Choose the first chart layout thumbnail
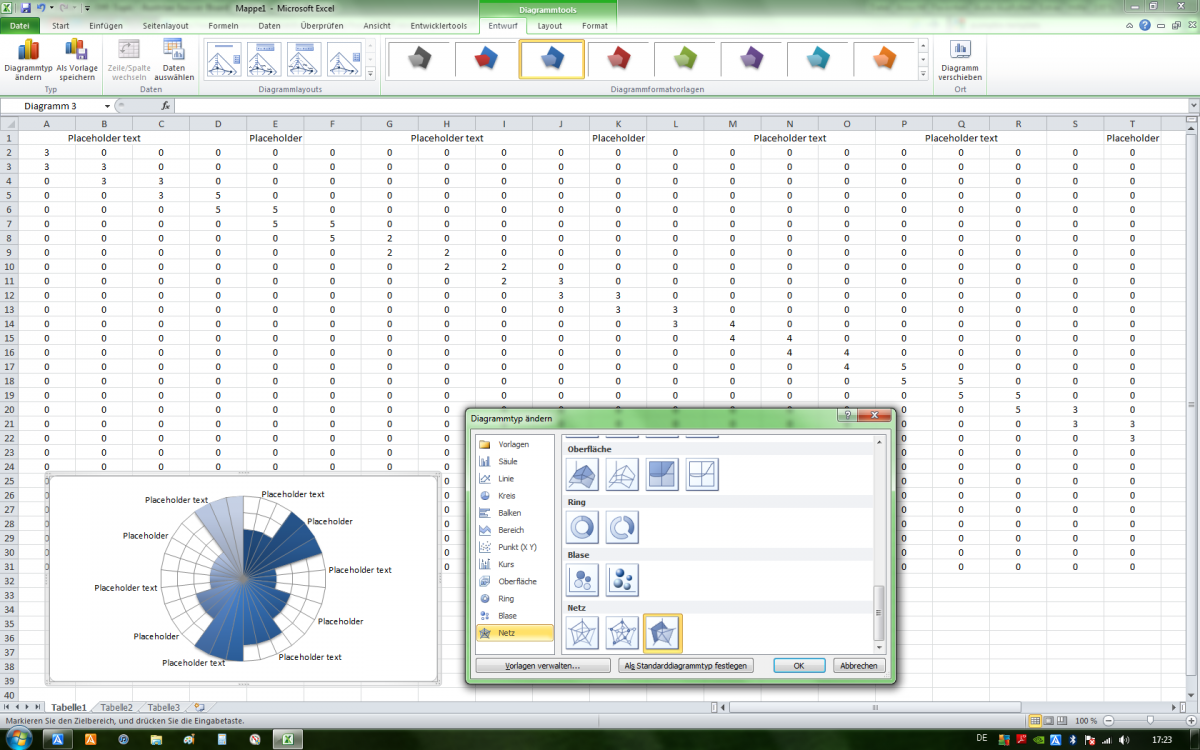This screenshot has width=1200, height=750. pos(224,60)
